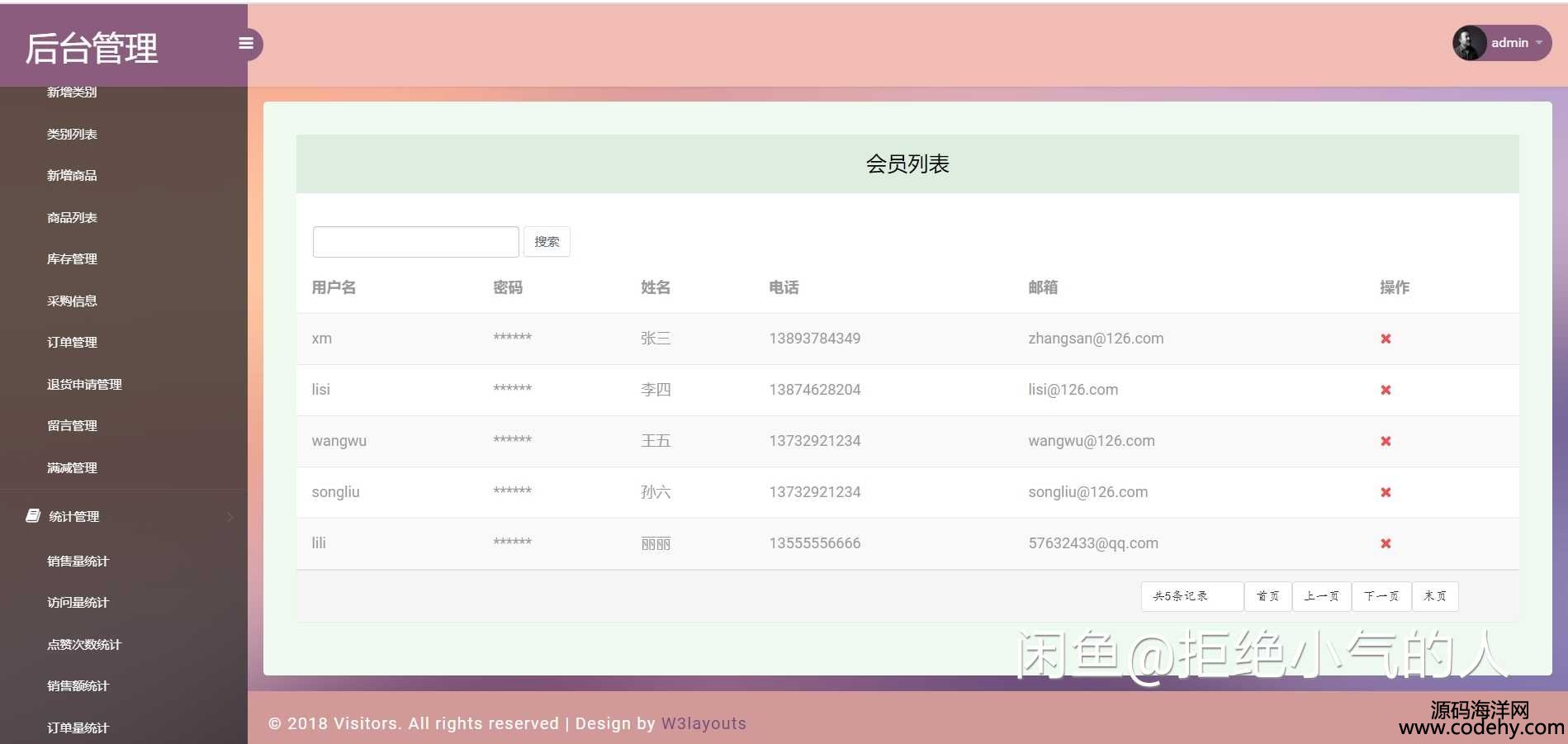Open 商品列表 in sidebar
The width and height of the screenshot is (1568, 744).
pyautogui.click(x=72, y=217)
